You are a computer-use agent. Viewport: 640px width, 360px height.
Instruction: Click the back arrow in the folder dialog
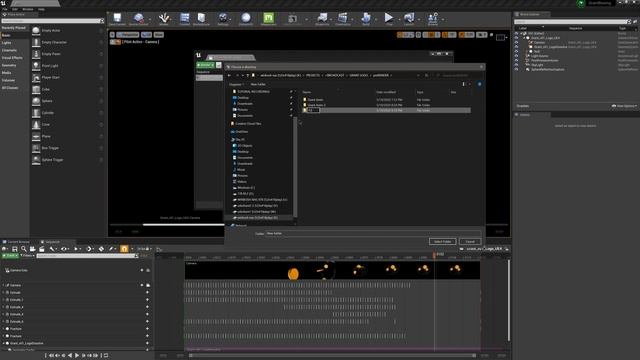(x=229, y=75)
